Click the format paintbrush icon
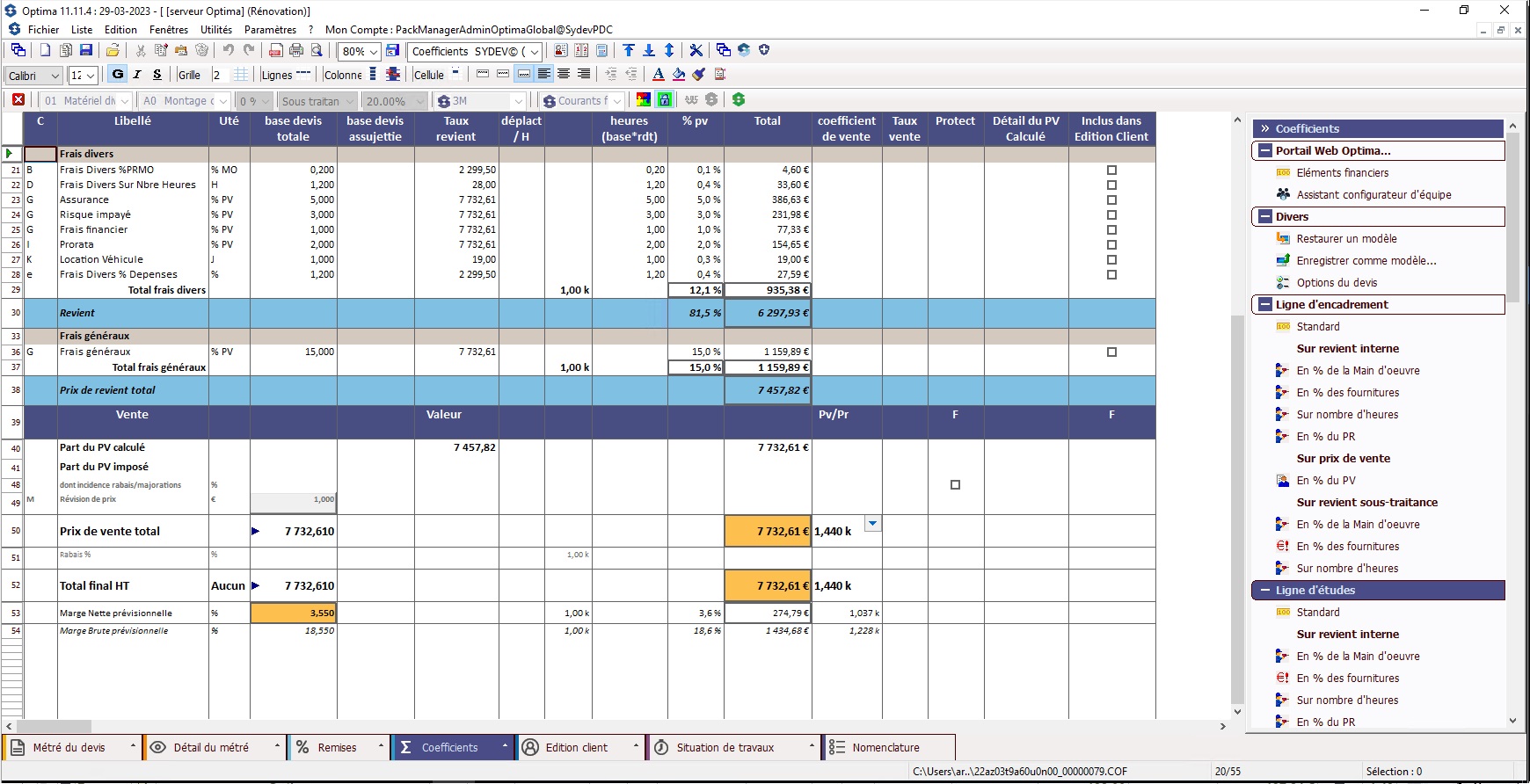Screen dimensions: 1530x784 (699, 75)
